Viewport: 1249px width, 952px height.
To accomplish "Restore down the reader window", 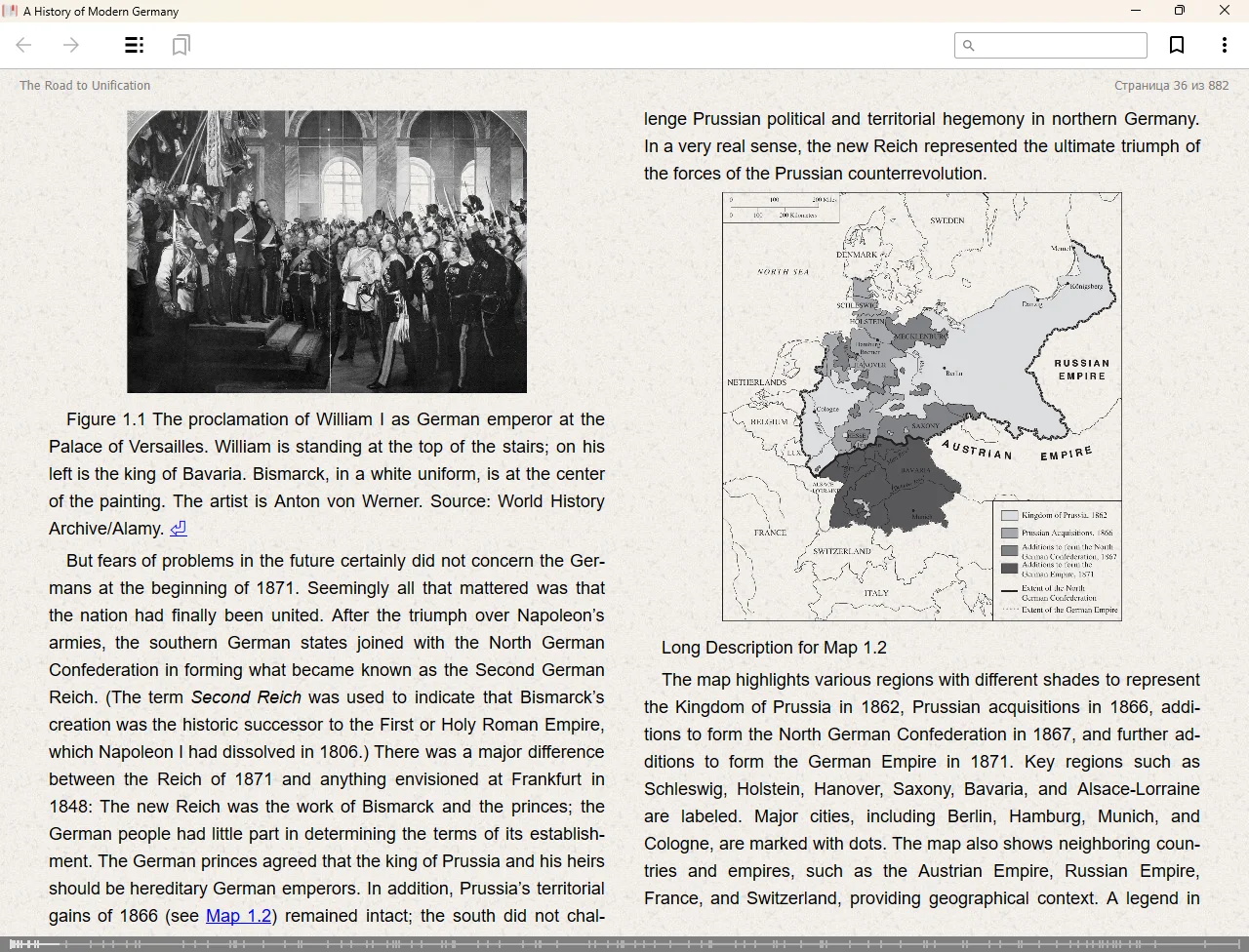I will tap(1180, 11).
